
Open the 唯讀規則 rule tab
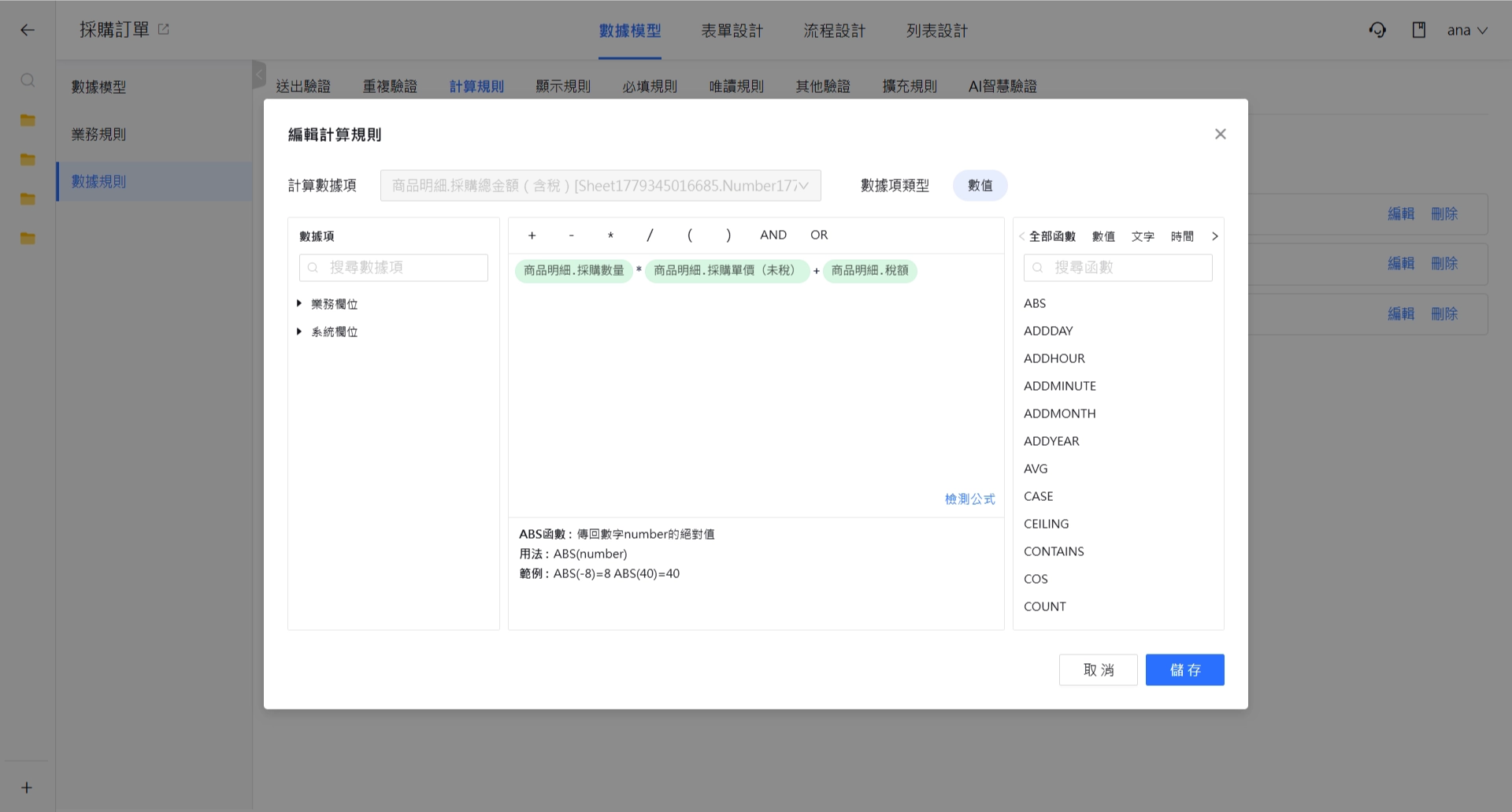(736, 86)
